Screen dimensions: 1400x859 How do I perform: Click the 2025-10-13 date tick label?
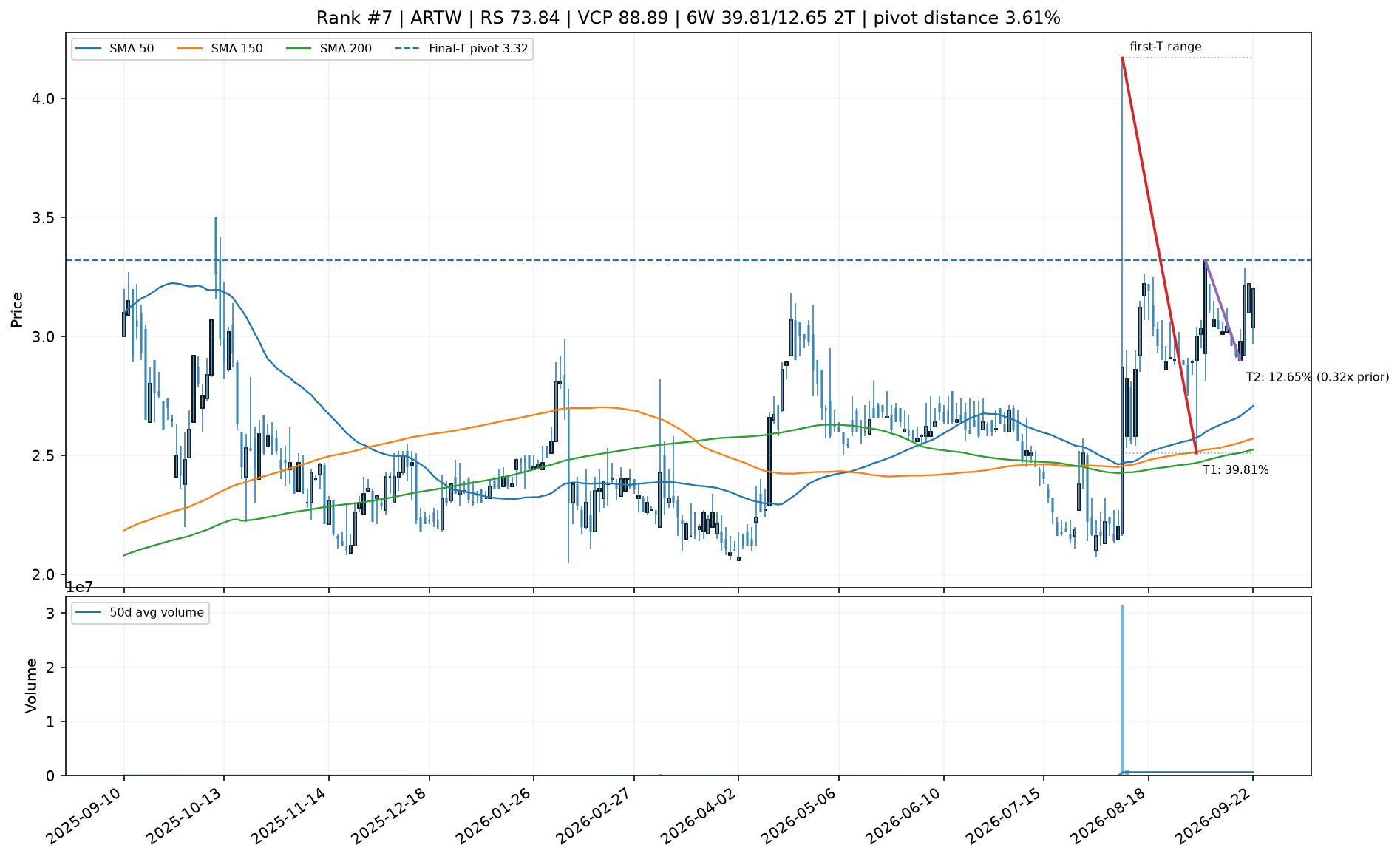click(x=185, y=814)
